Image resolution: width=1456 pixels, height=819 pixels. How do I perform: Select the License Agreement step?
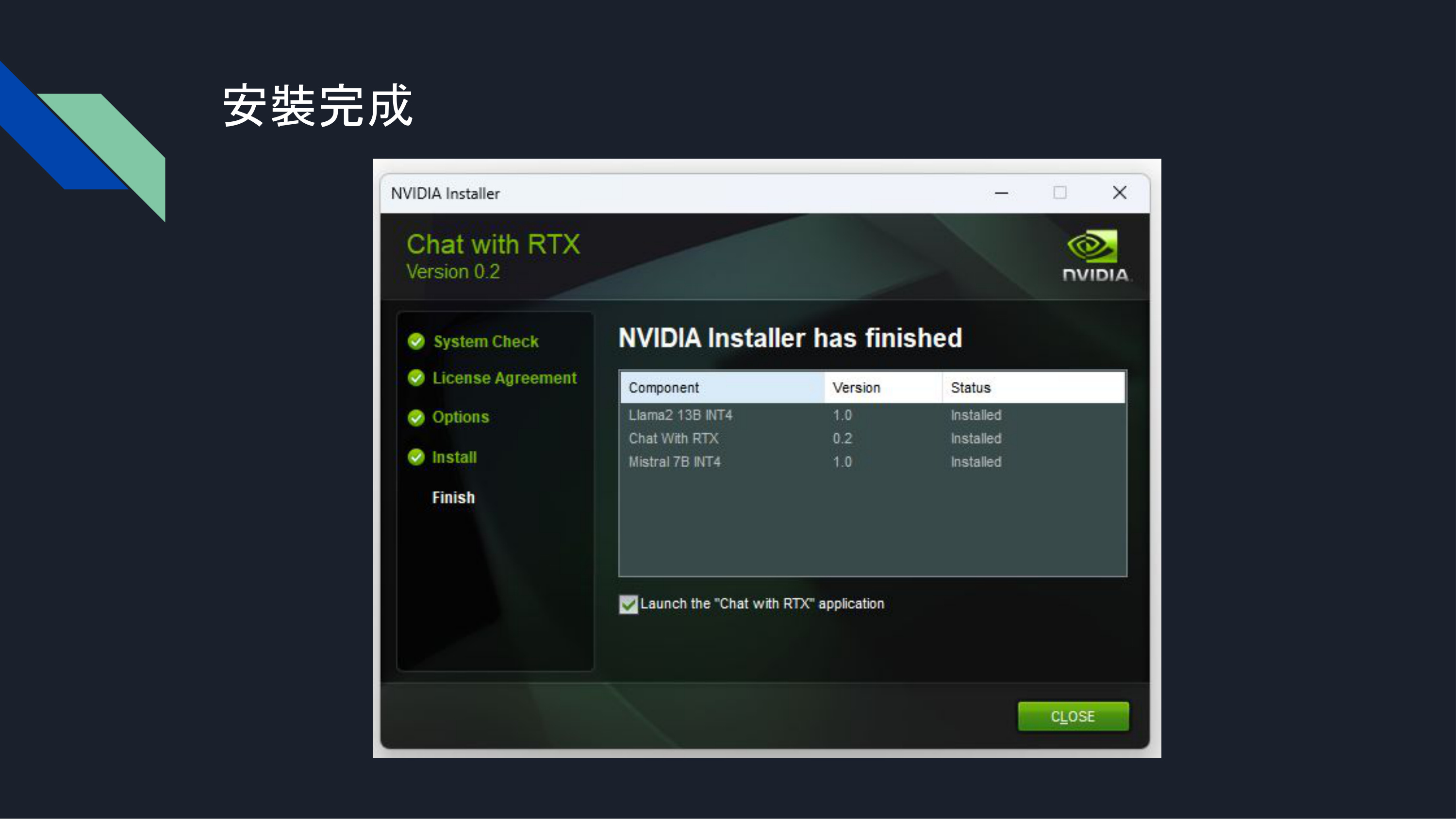(504, 377)
